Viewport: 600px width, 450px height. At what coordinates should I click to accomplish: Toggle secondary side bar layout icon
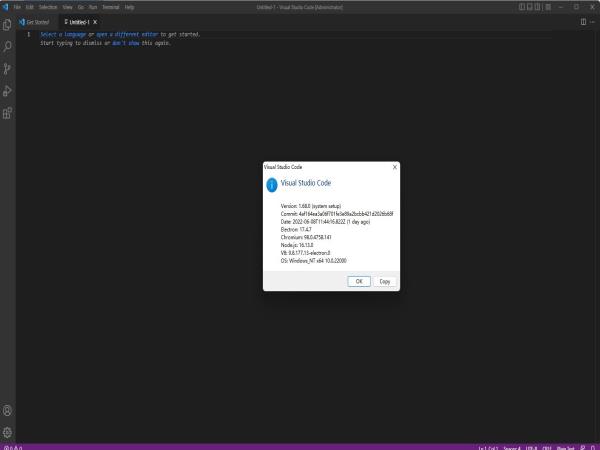coord(538,7)
